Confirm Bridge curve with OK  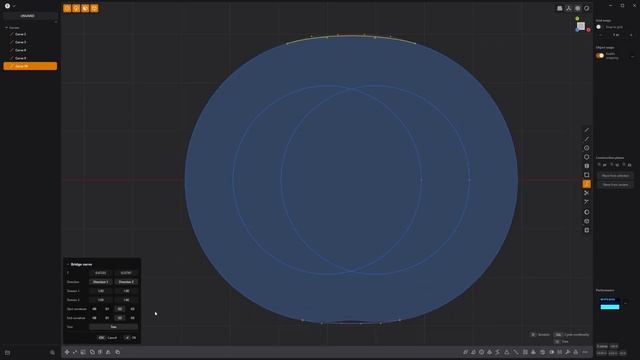[x=130, y=338]
